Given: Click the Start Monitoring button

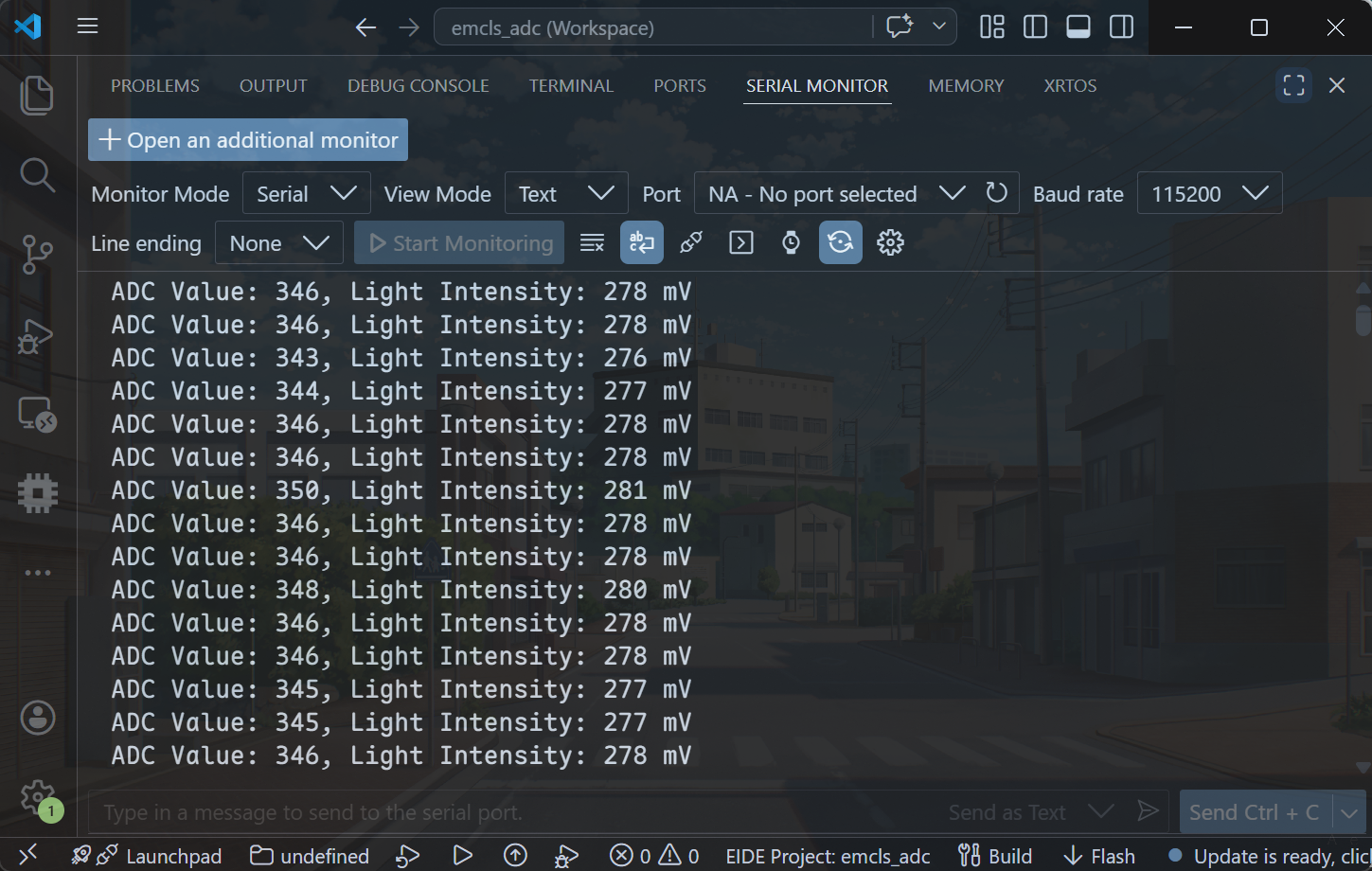Looking at the screenshot, I should pyautogui.click(x=459, y=243).
